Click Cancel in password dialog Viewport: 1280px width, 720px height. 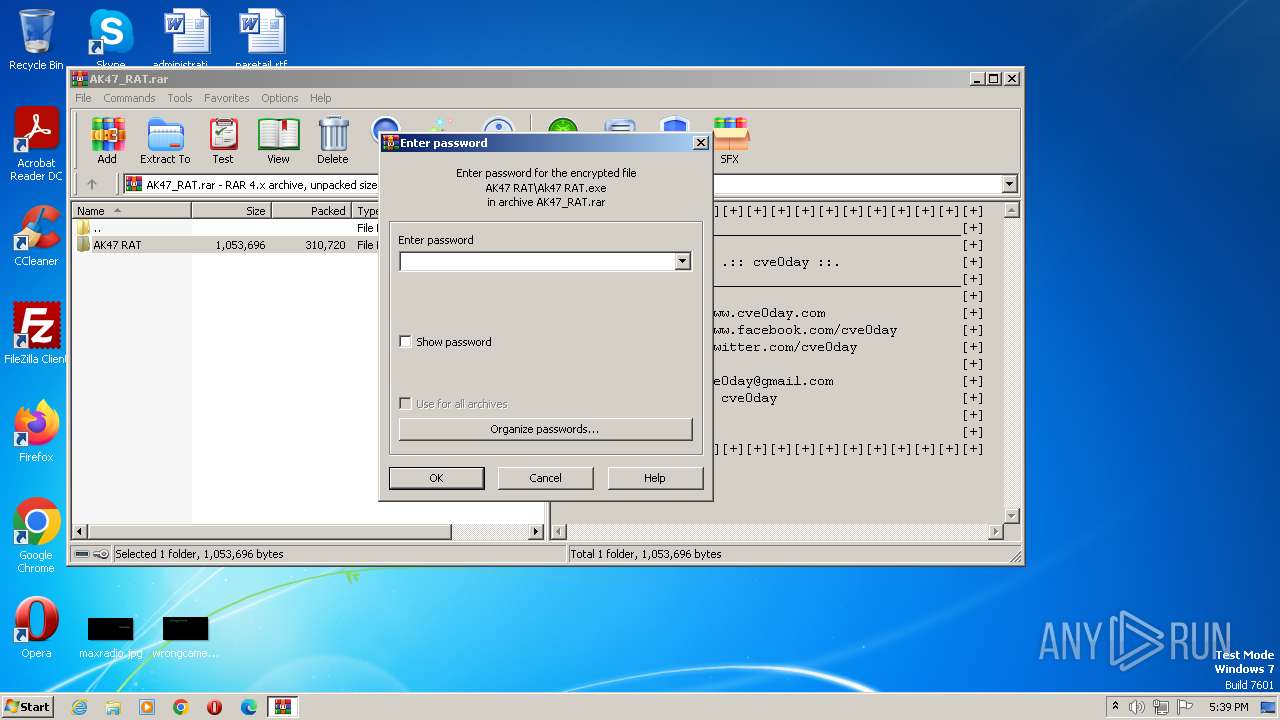point(545,478)
